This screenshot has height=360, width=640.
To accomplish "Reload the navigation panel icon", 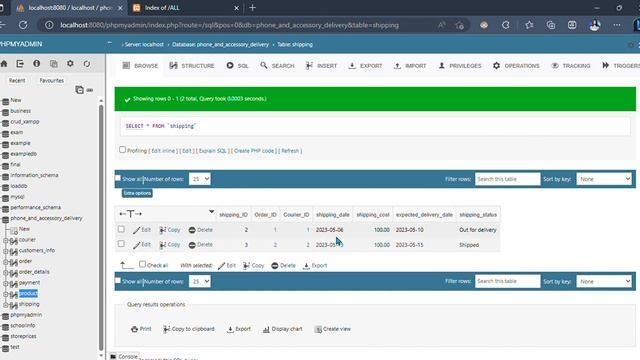I will point(87,64).
